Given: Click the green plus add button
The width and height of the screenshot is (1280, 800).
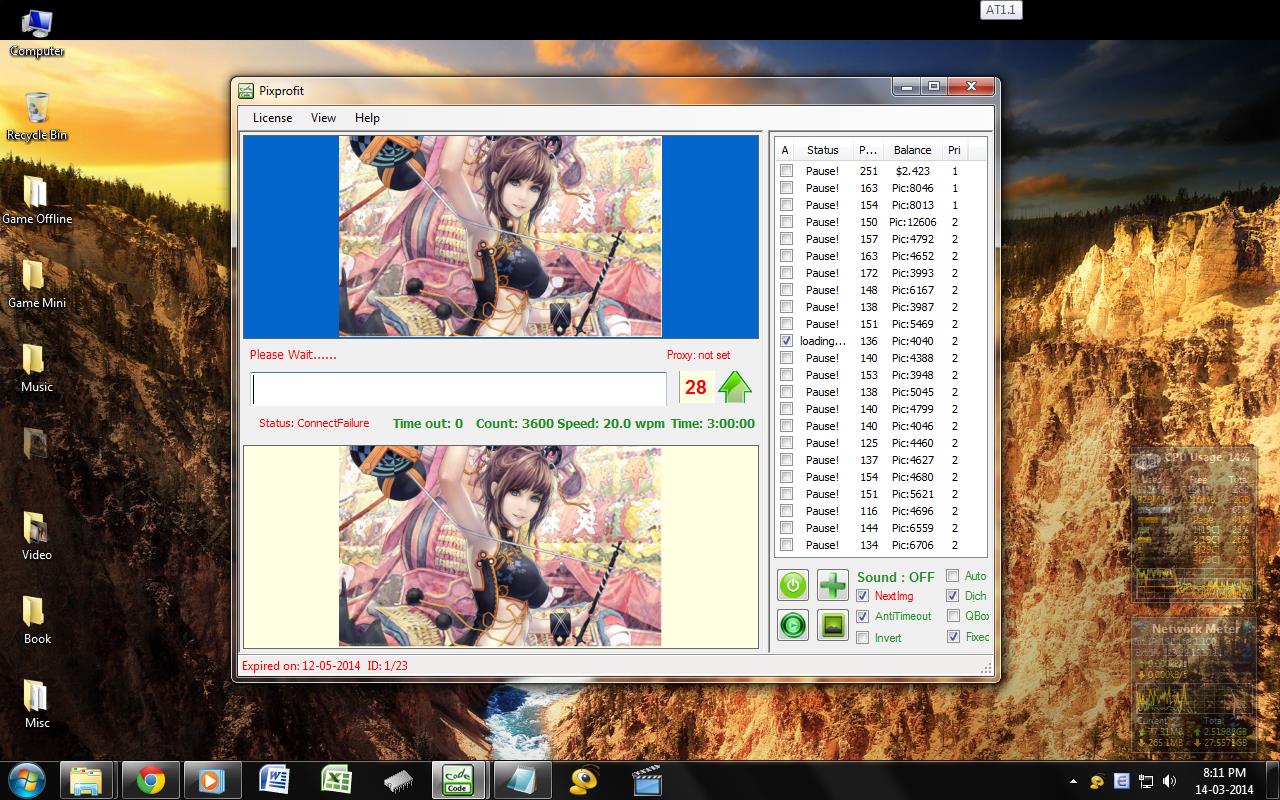Looking at the screenshot, I should [833, 585].
